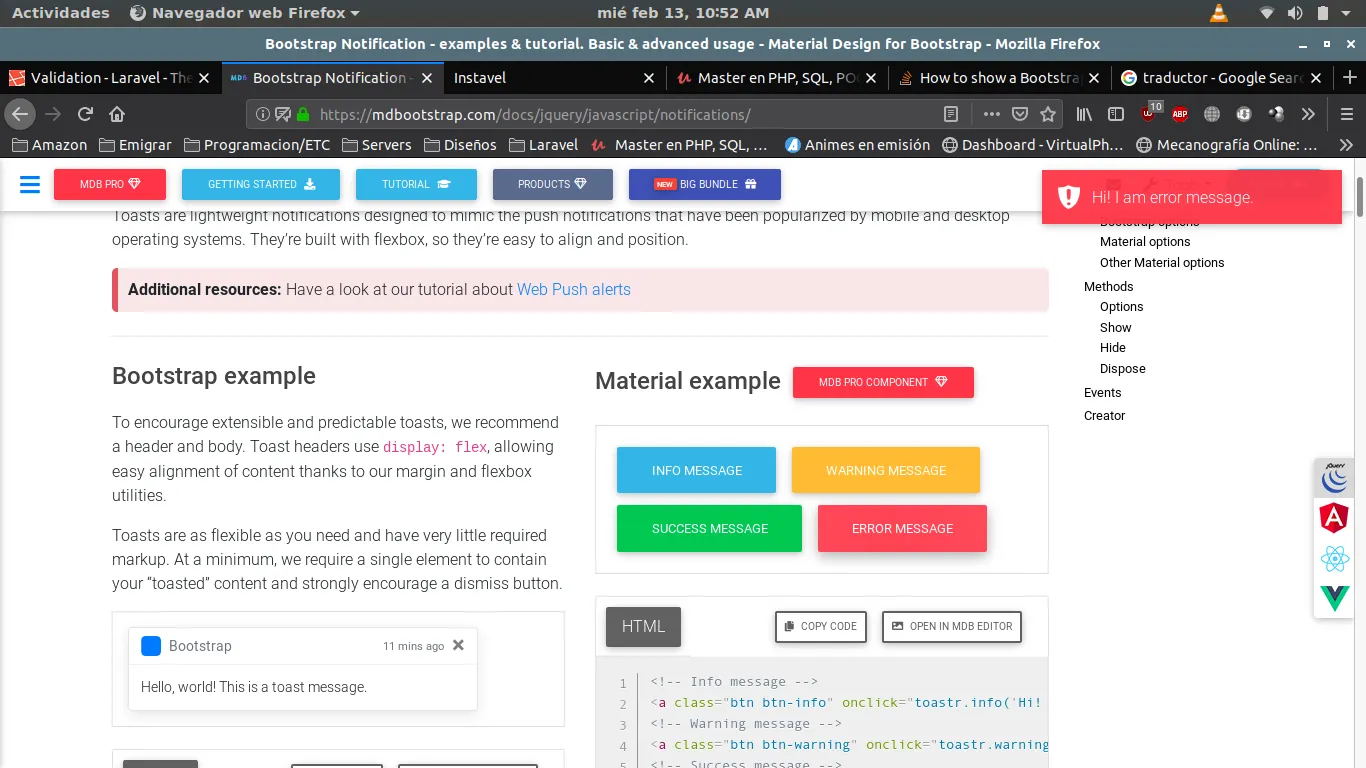The height and width of the screenshot is (768, 1366).
Task: Close the Bootstrap Notification tab
Action: [427, 78]
